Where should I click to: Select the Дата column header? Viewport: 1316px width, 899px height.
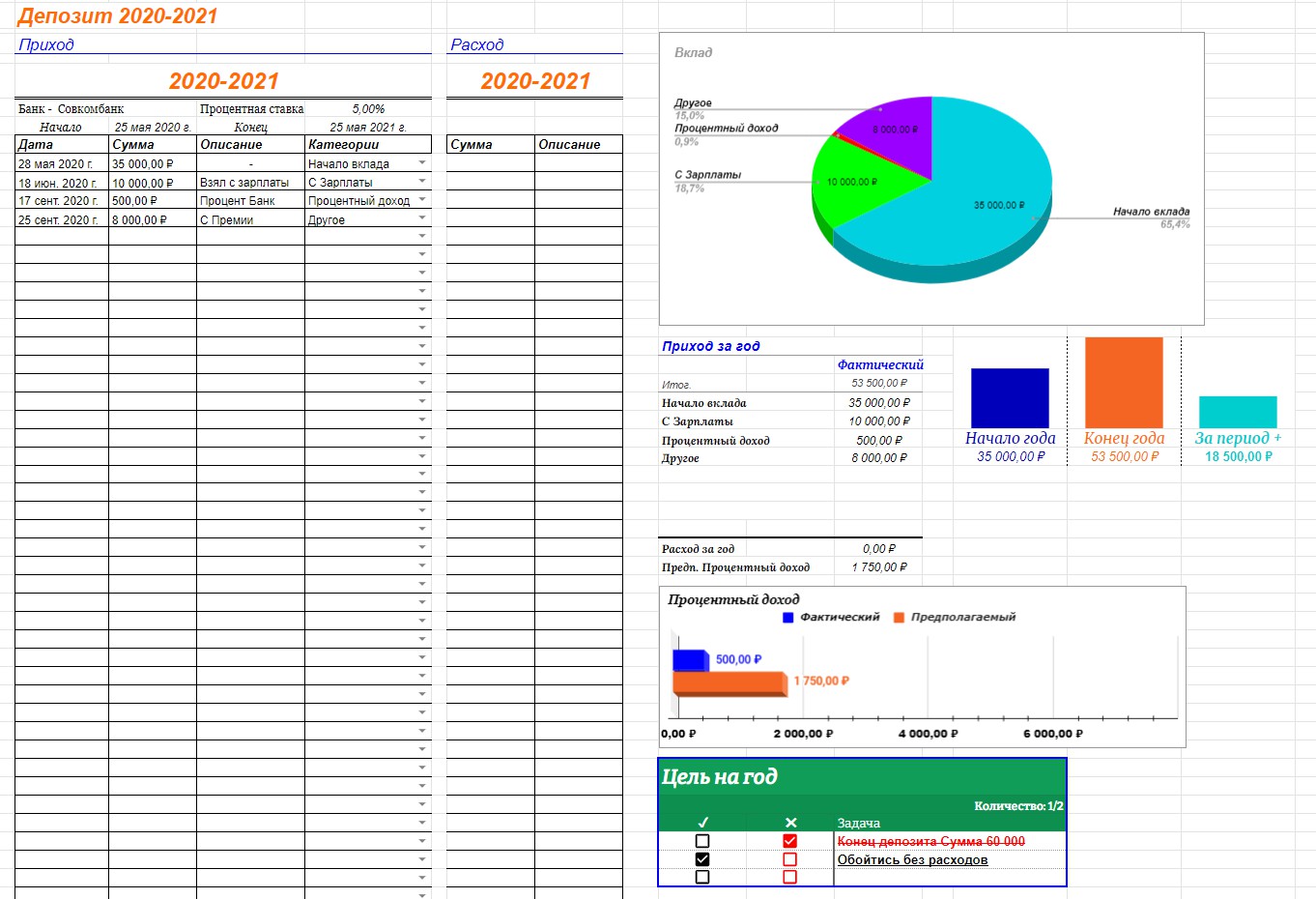pos(62,144)
